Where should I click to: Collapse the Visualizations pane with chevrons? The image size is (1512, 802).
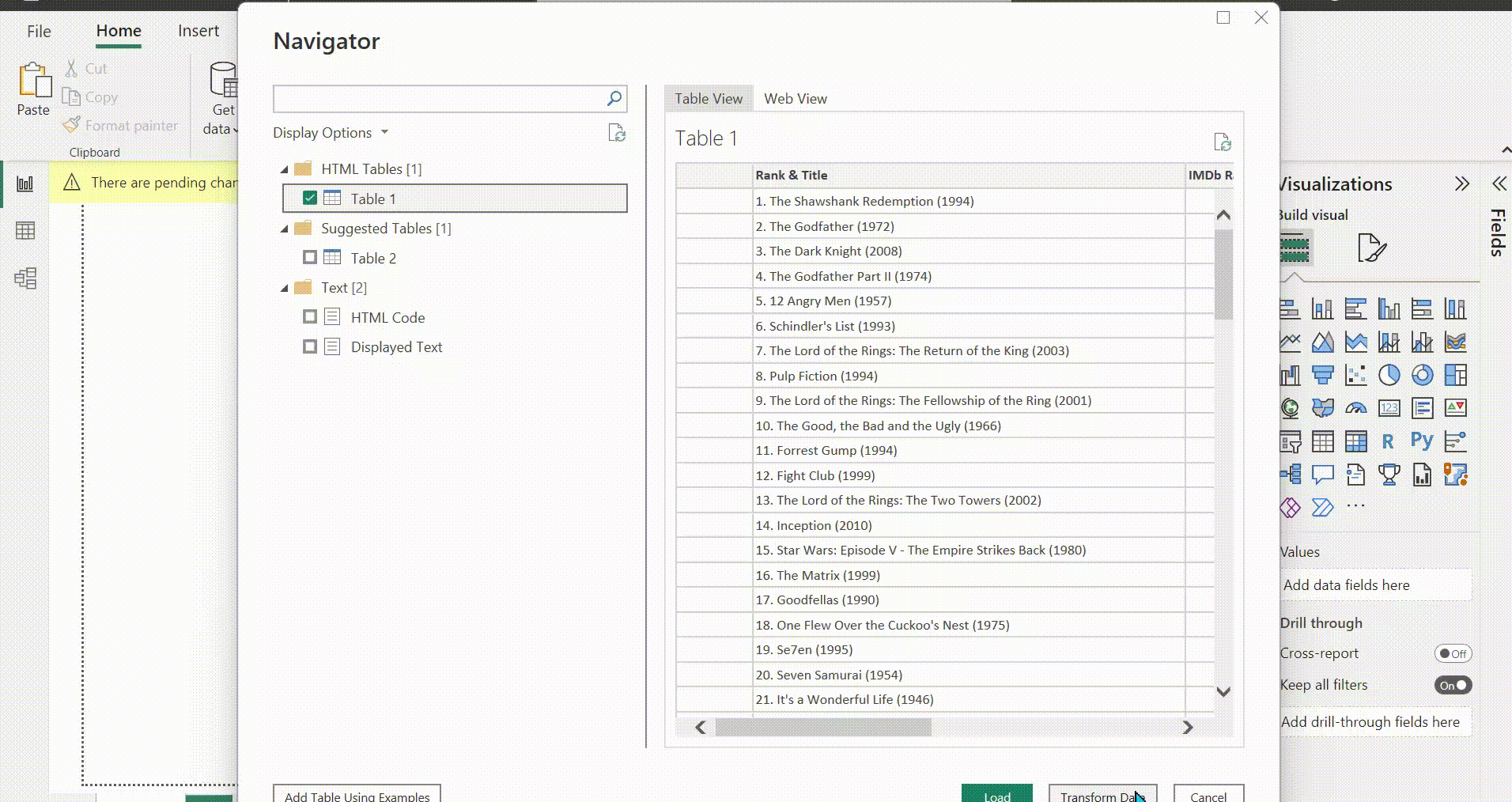pyautogui.click(x=1462, y=184)
